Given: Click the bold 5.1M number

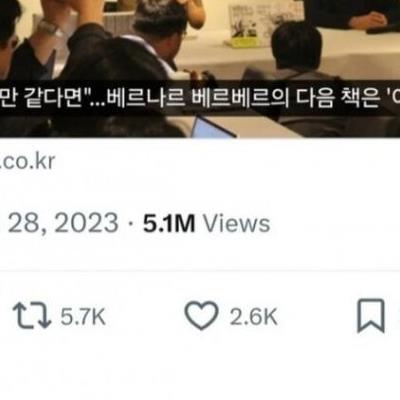Looking at the screenshot, I should point(169,223).
